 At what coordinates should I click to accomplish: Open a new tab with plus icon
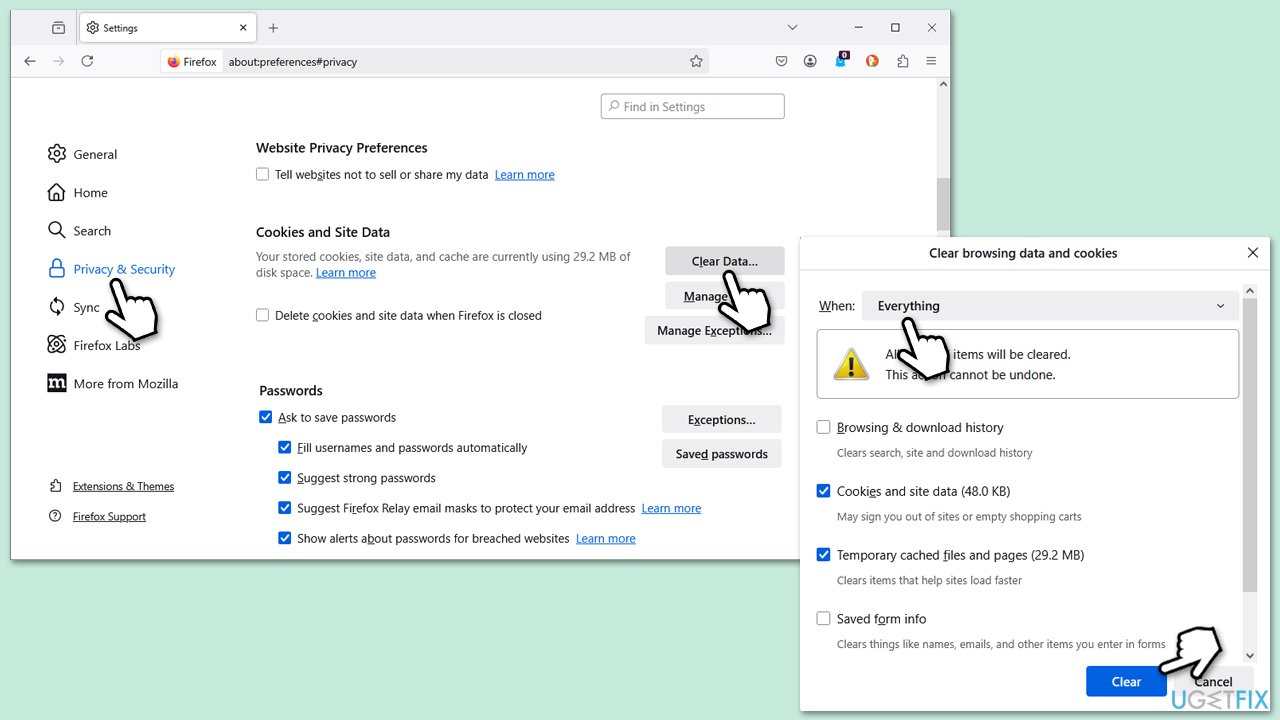[273, 28]
